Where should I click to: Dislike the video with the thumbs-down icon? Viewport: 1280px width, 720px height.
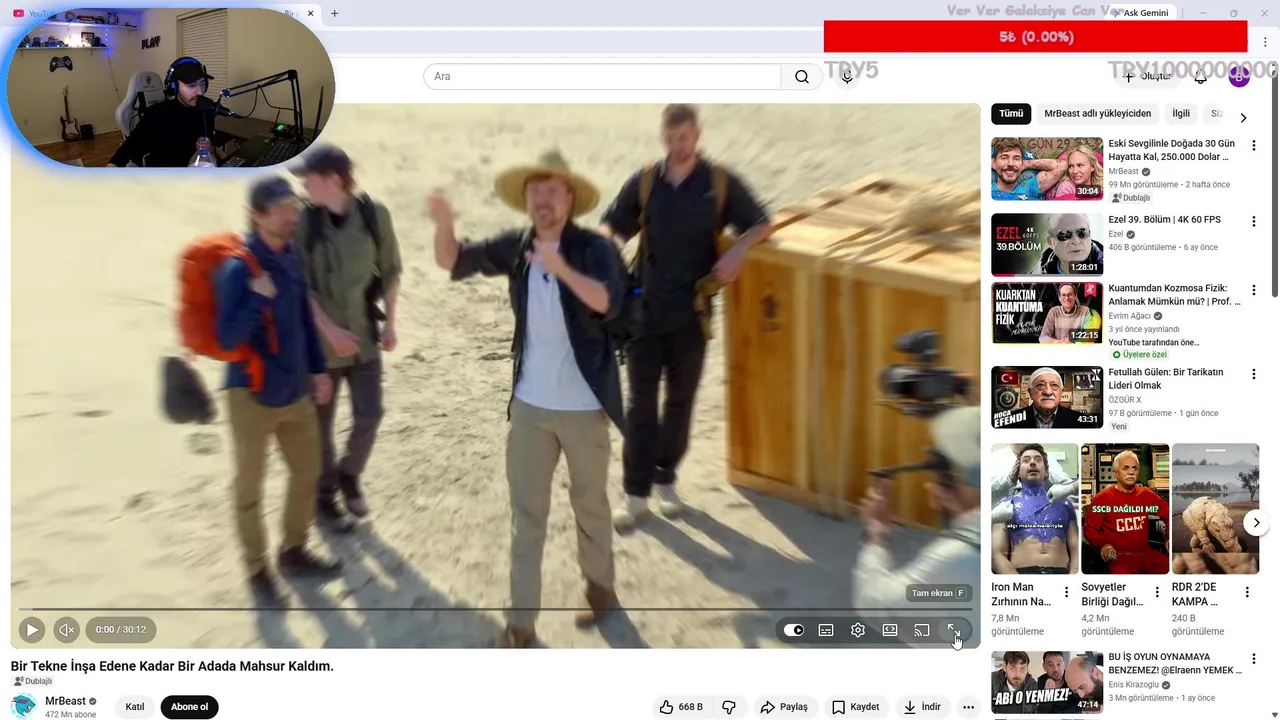(729, 707)
